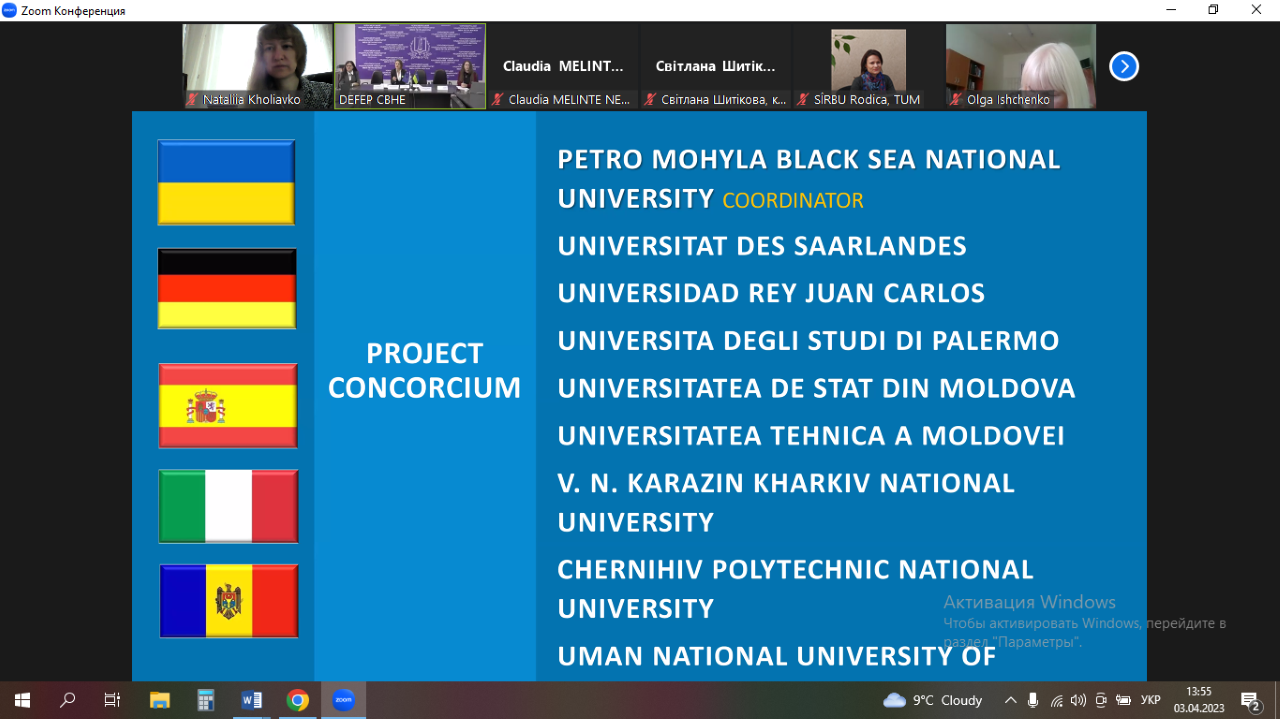Click the microphone icon in the system tray
The width and height of the screenshot is (1280, 719).
1033,700
